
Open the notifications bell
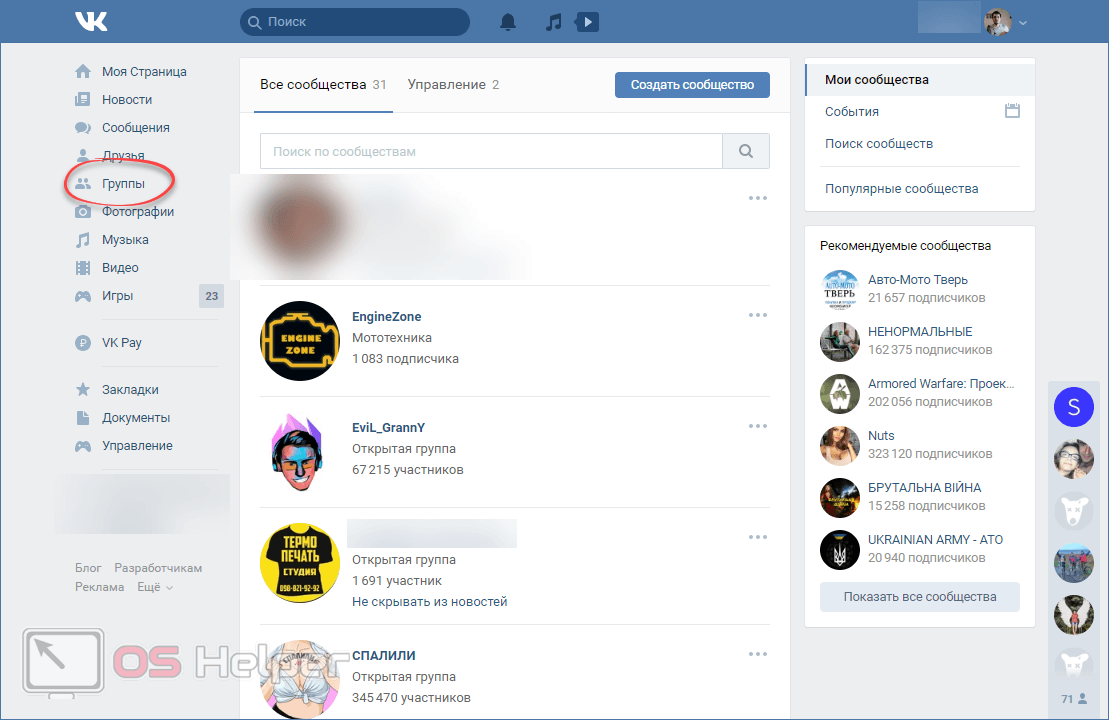(x=508, y=21)
